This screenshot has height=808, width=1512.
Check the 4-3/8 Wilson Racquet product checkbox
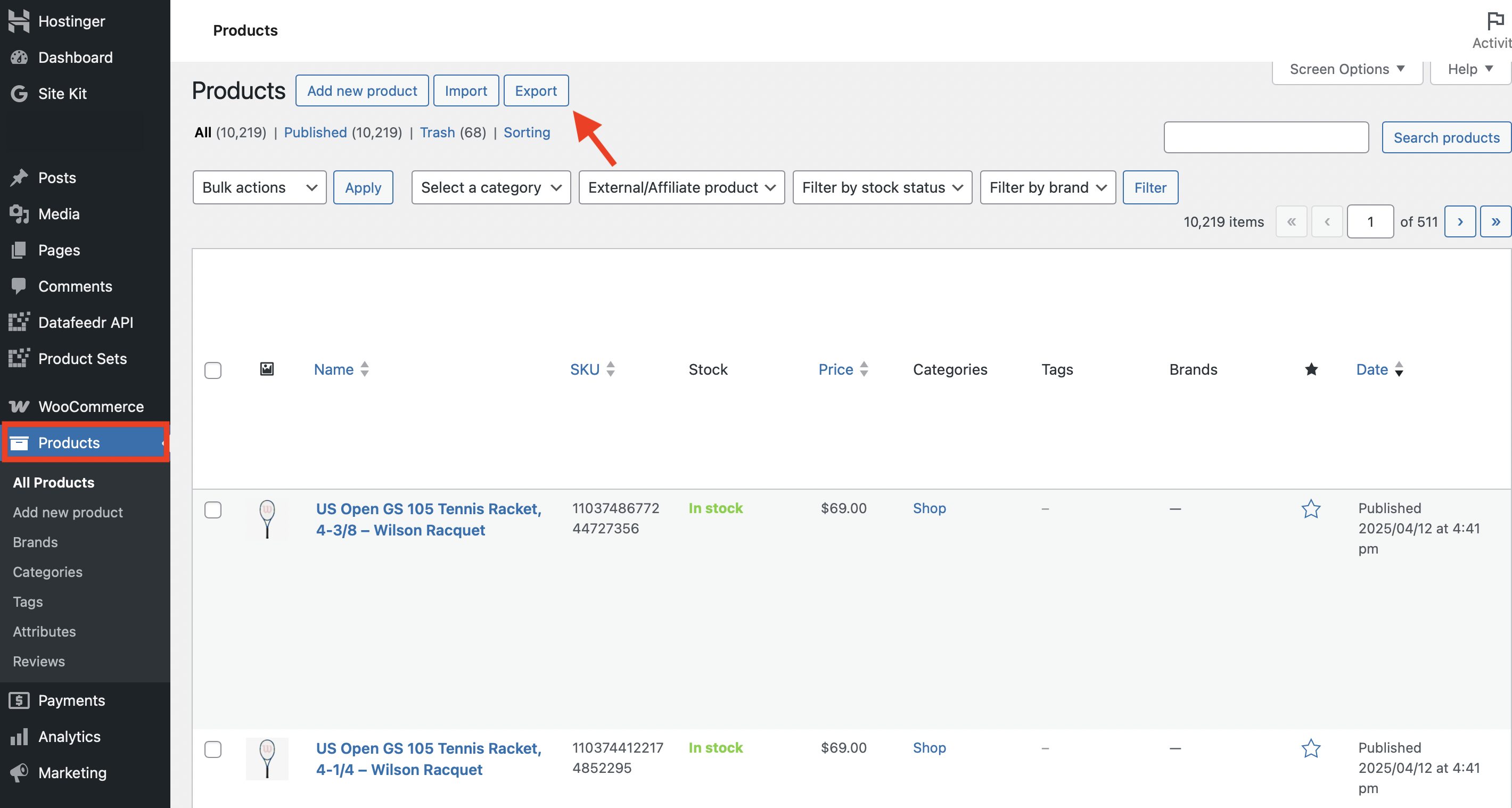tap(213, 509)
